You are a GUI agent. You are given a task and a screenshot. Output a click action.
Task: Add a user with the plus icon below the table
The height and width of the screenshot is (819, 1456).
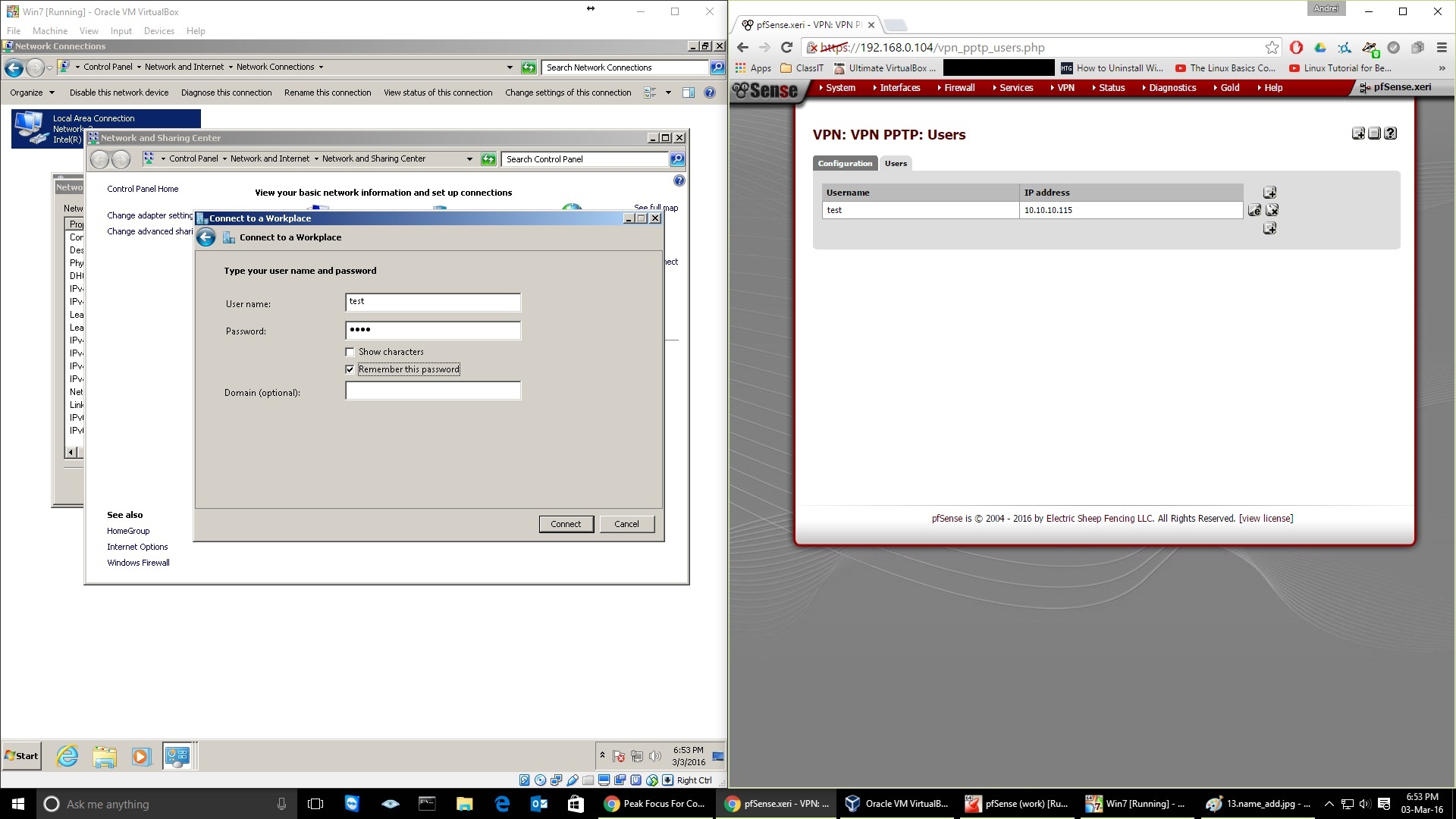coord(1269,228)
